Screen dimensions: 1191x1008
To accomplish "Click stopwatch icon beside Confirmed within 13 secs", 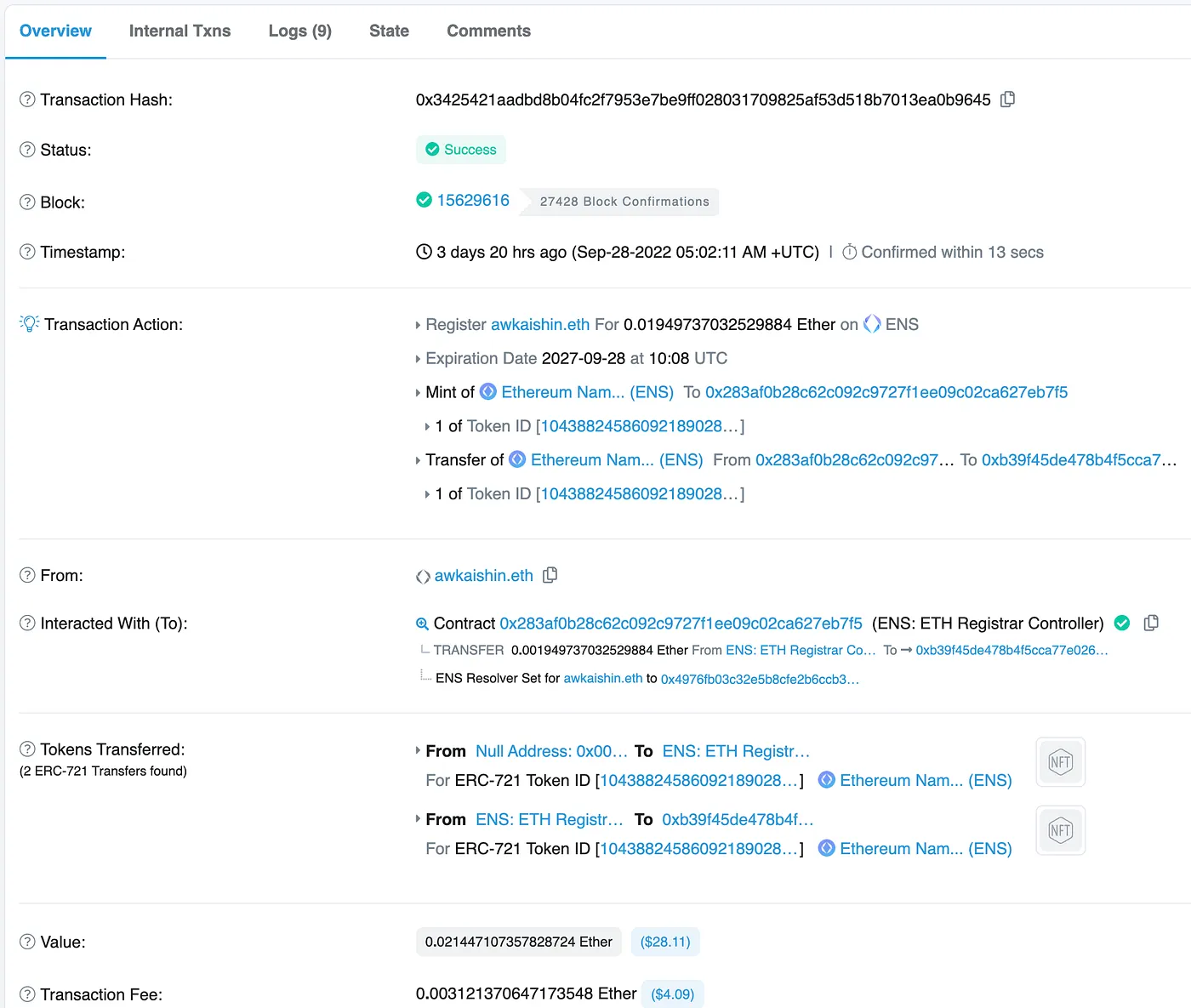I will click(x=849, y=252).
